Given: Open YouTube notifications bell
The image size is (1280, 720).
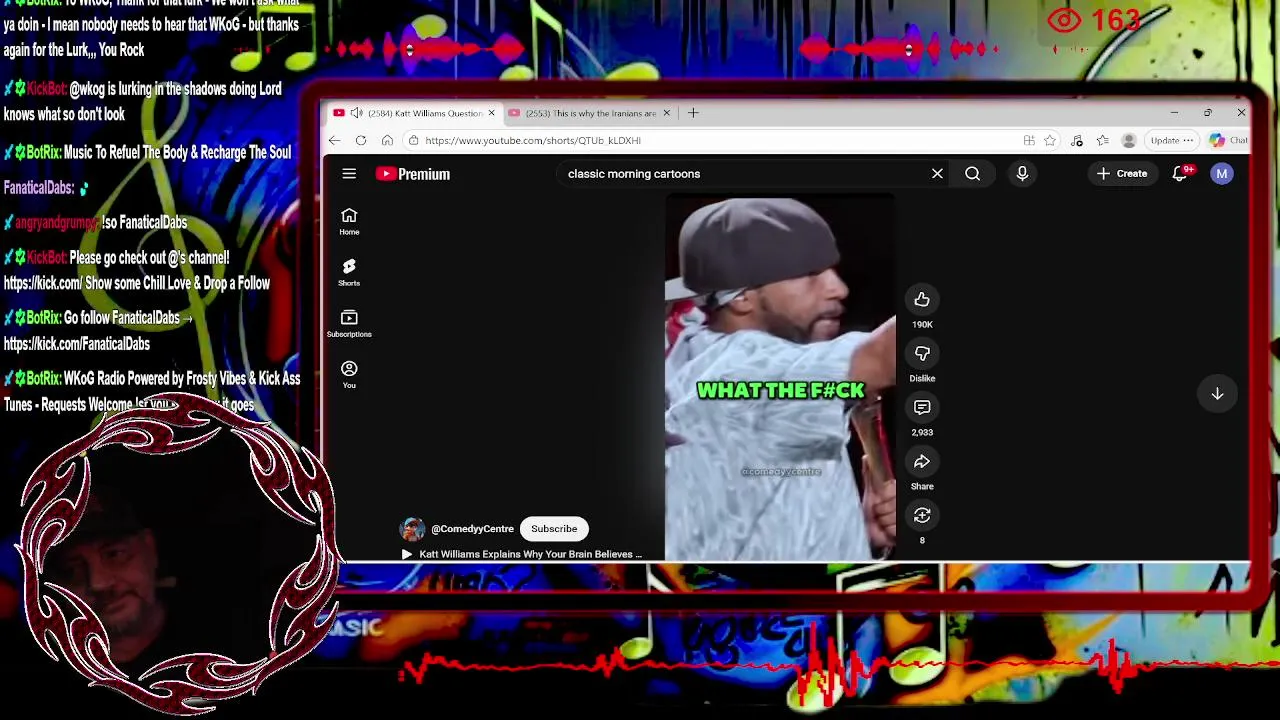Looking at the screenshot, I should point(1180,174).
